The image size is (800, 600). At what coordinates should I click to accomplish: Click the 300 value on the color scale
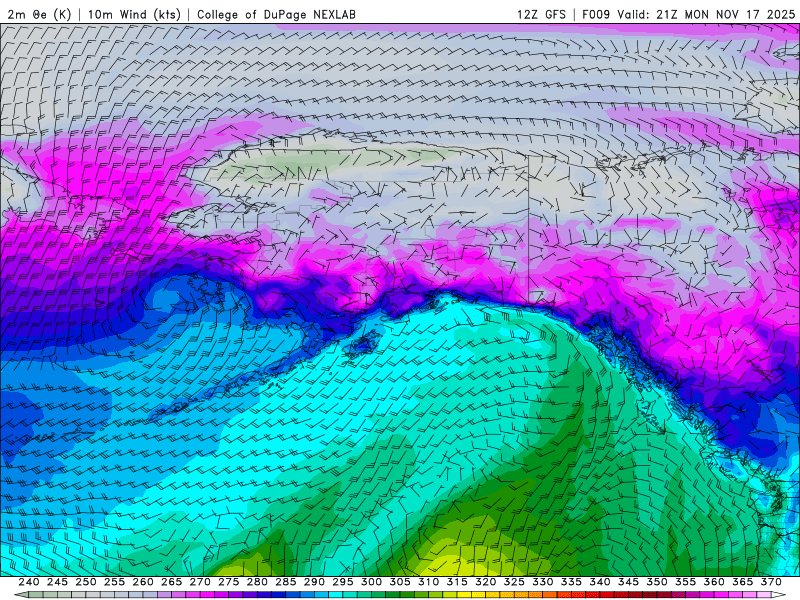point(371,582)
